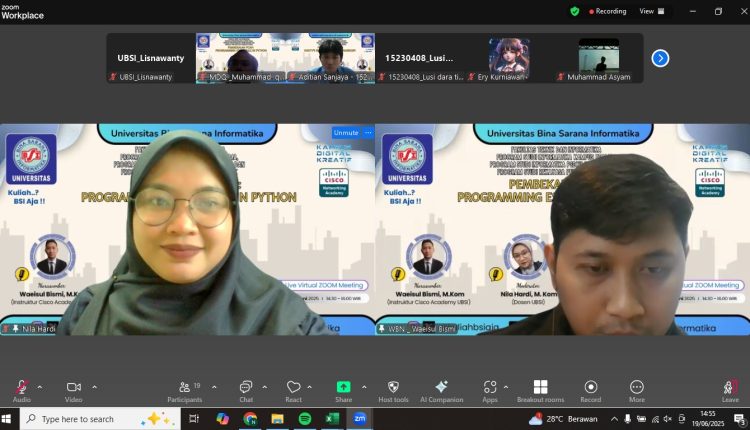Open Spotify from the taskbar

tap(305, 419)
